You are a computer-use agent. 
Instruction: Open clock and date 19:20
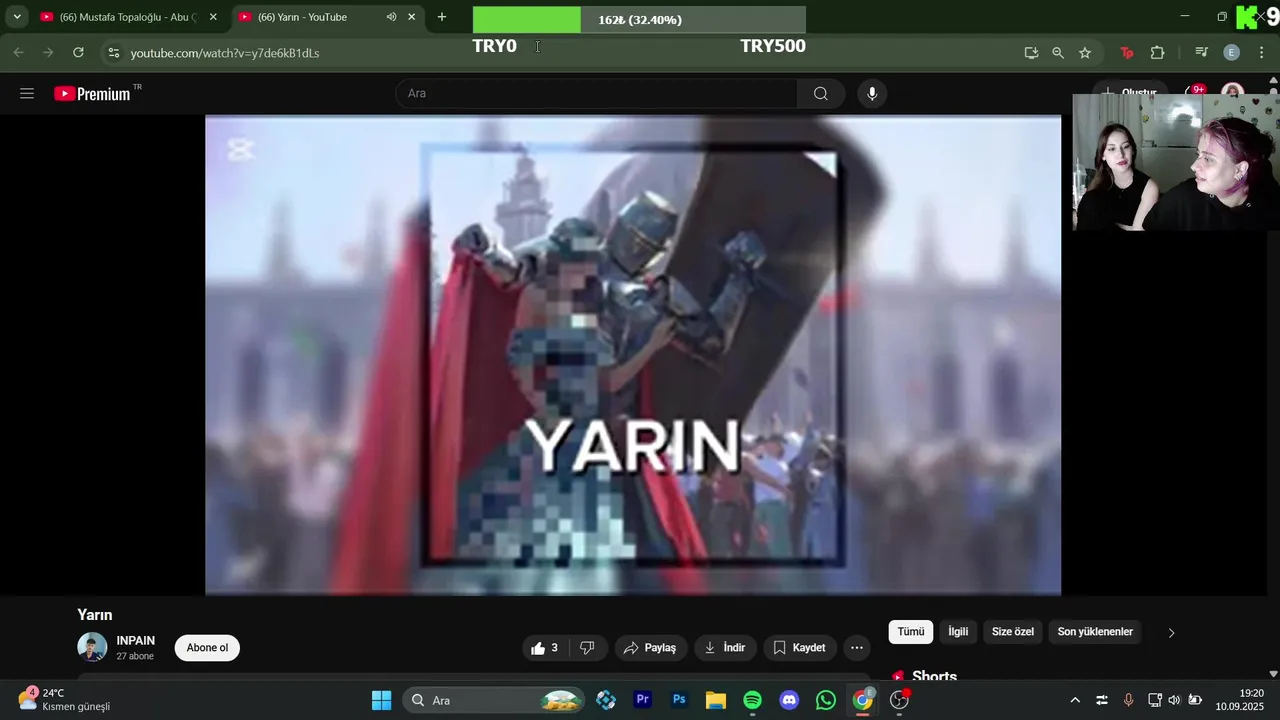tap(1241, 700)
